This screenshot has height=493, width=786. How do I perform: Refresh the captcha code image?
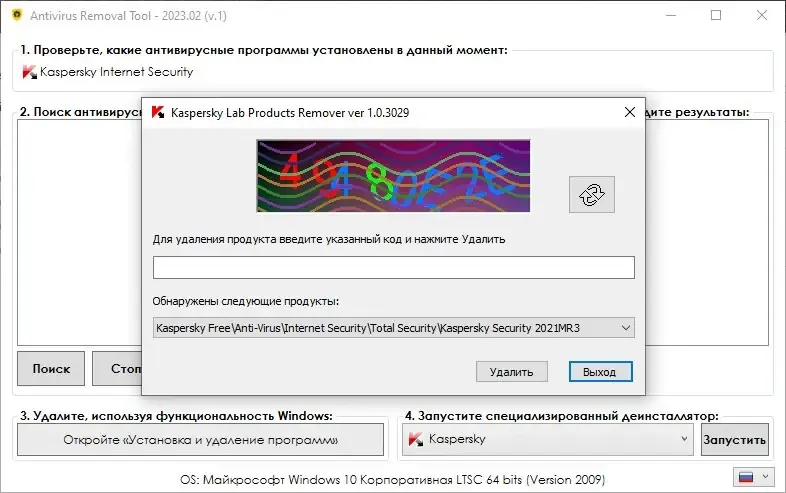591,194
